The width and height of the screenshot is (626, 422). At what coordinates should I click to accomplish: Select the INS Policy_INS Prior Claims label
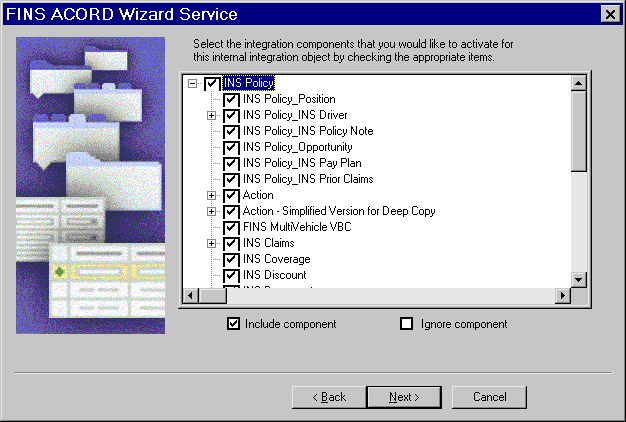(308, 179)
